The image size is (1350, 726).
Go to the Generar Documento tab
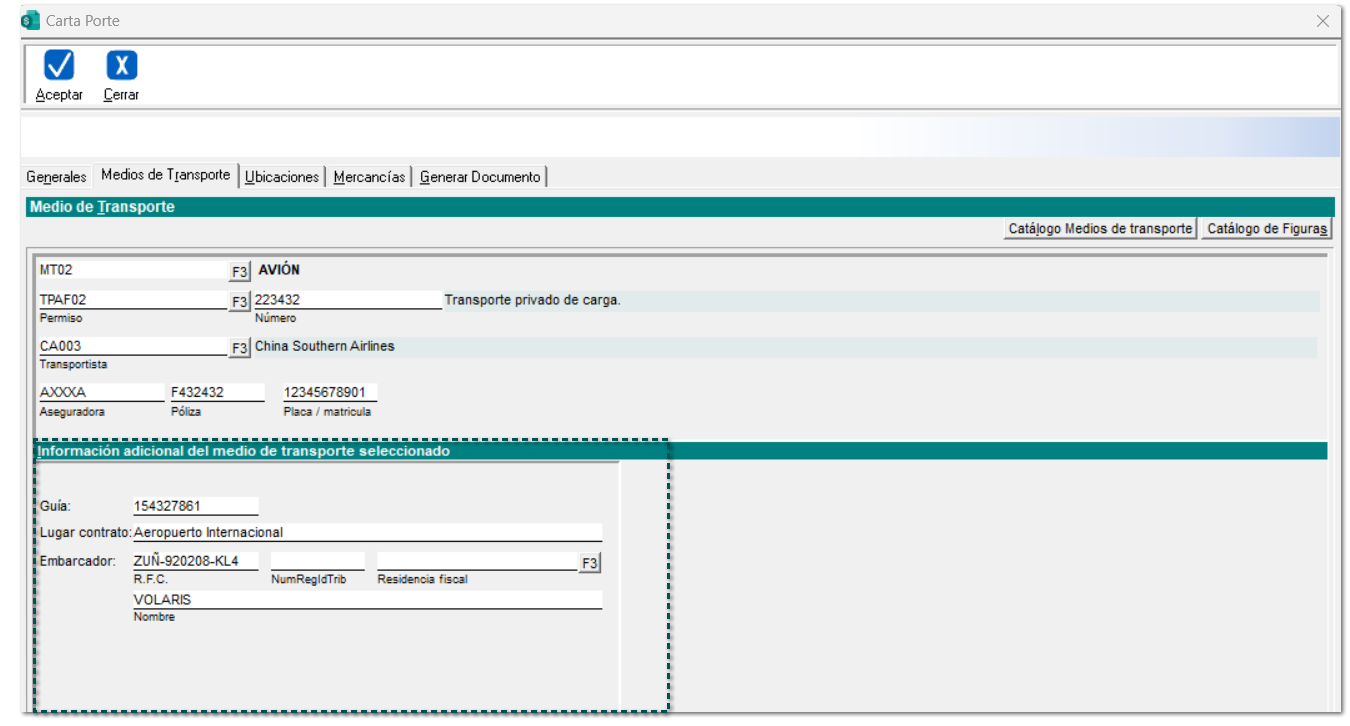(480, 177)
